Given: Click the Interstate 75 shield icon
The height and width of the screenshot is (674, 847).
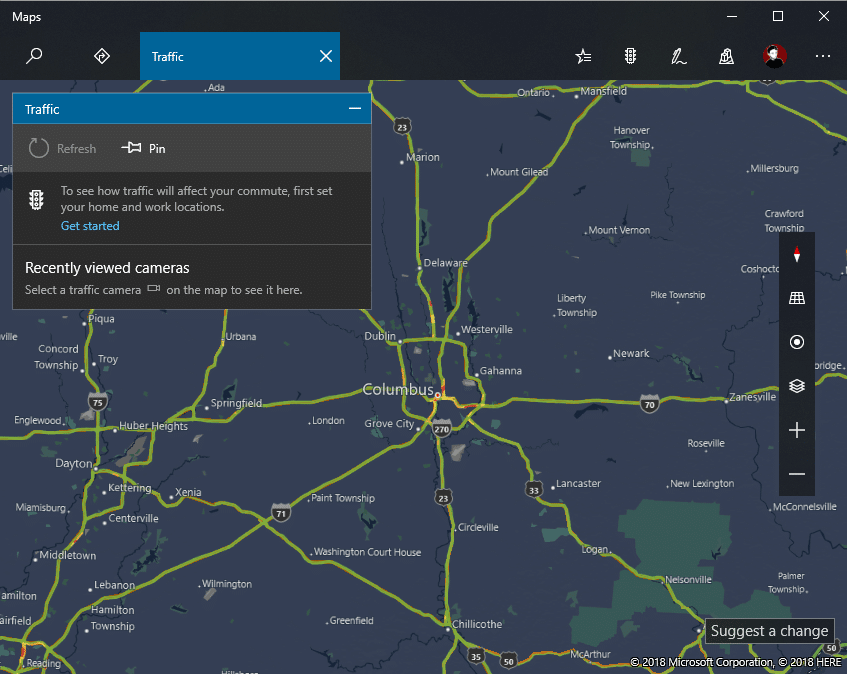Looking at the screenshot, I should (97, 402).
